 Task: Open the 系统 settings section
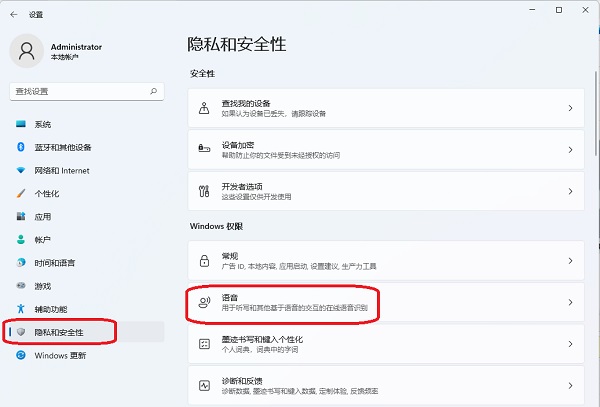click(x=42, y=124)
